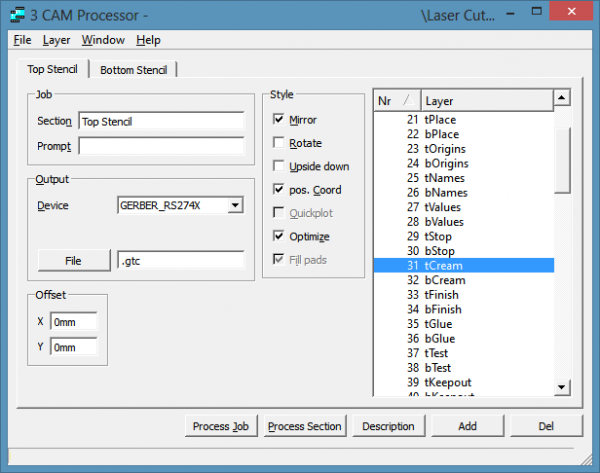Open the Layer menu

(x=56, y=40)
